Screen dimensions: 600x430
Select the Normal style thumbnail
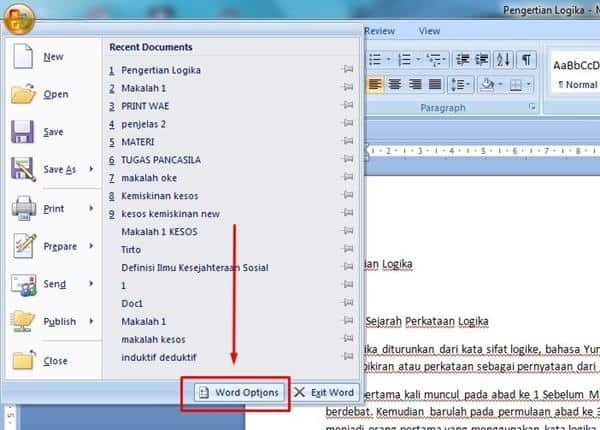click(x=575, y=75)
